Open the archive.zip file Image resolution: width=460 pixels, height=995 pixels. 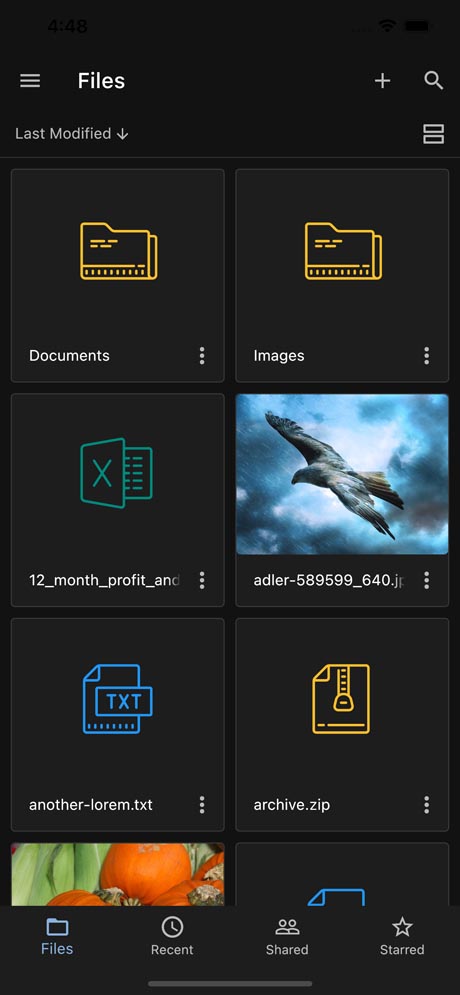[x=342, y=725]
